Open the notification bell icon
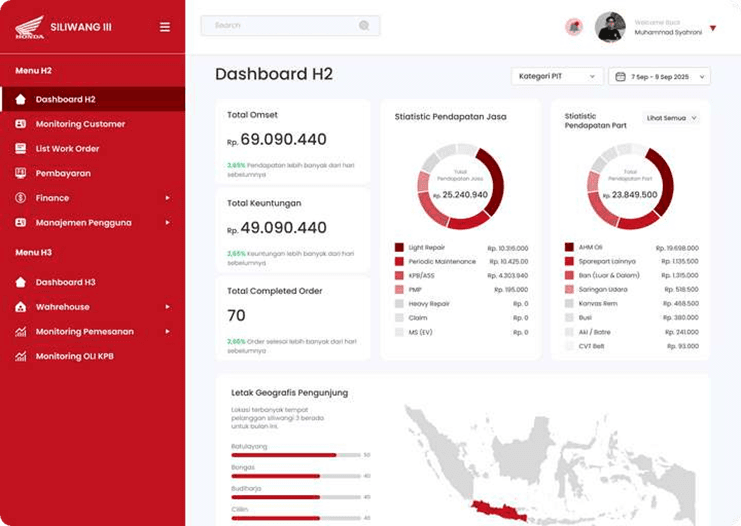 tap(574, 27)
